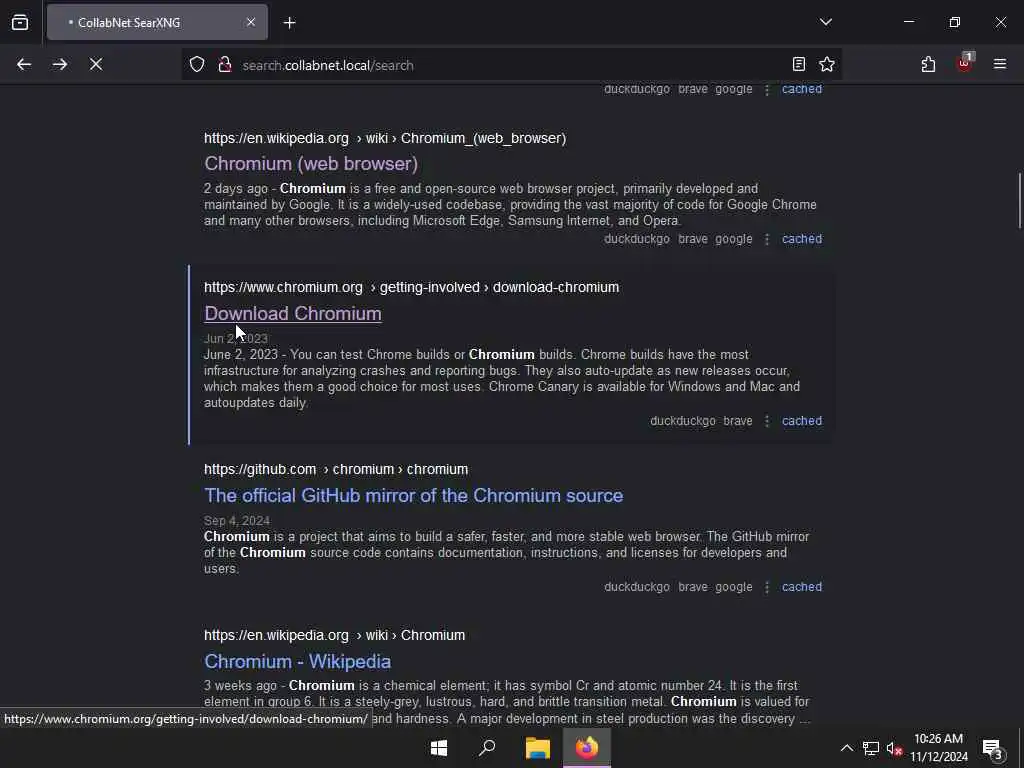The height and width of the screenshot is (768, 1024).
Task: Open Firefox application menu hamburger
Action: 1000,64
